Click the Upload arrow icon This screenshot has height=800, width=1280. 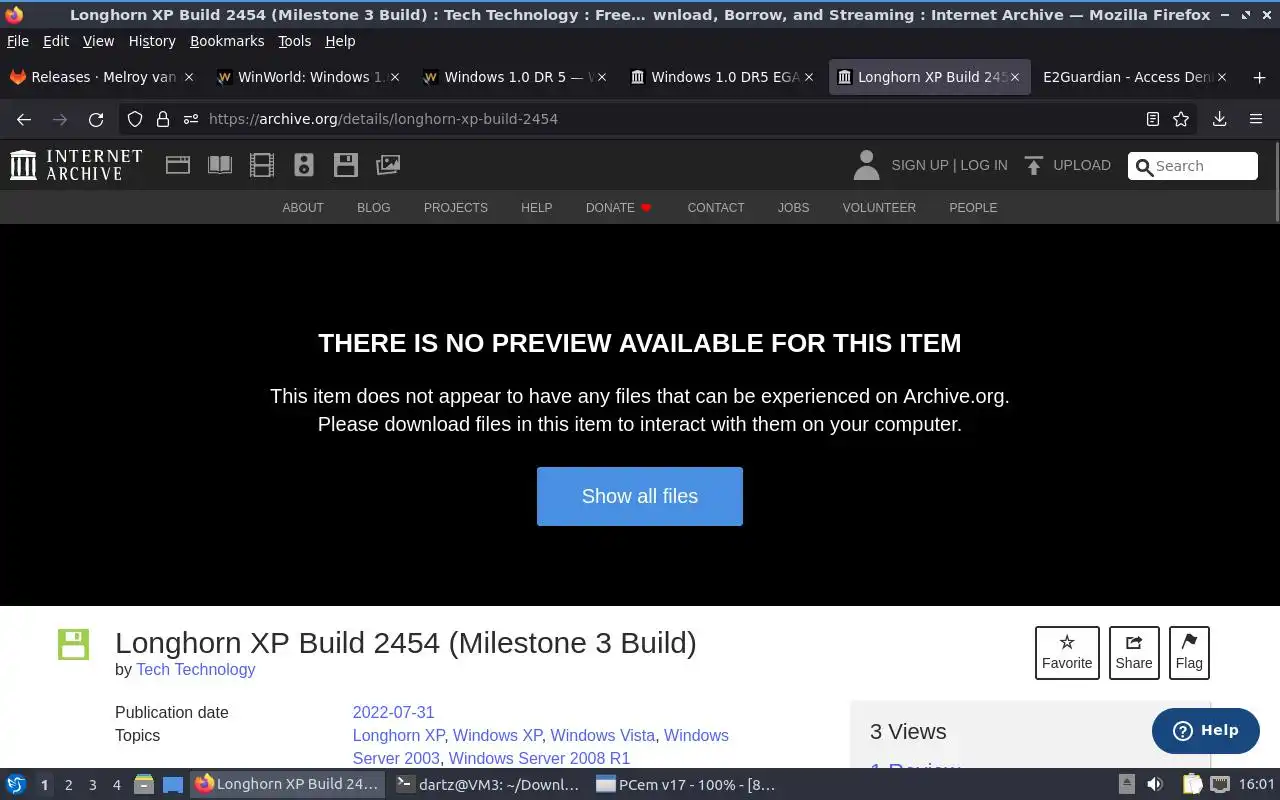click(1034, 165)
